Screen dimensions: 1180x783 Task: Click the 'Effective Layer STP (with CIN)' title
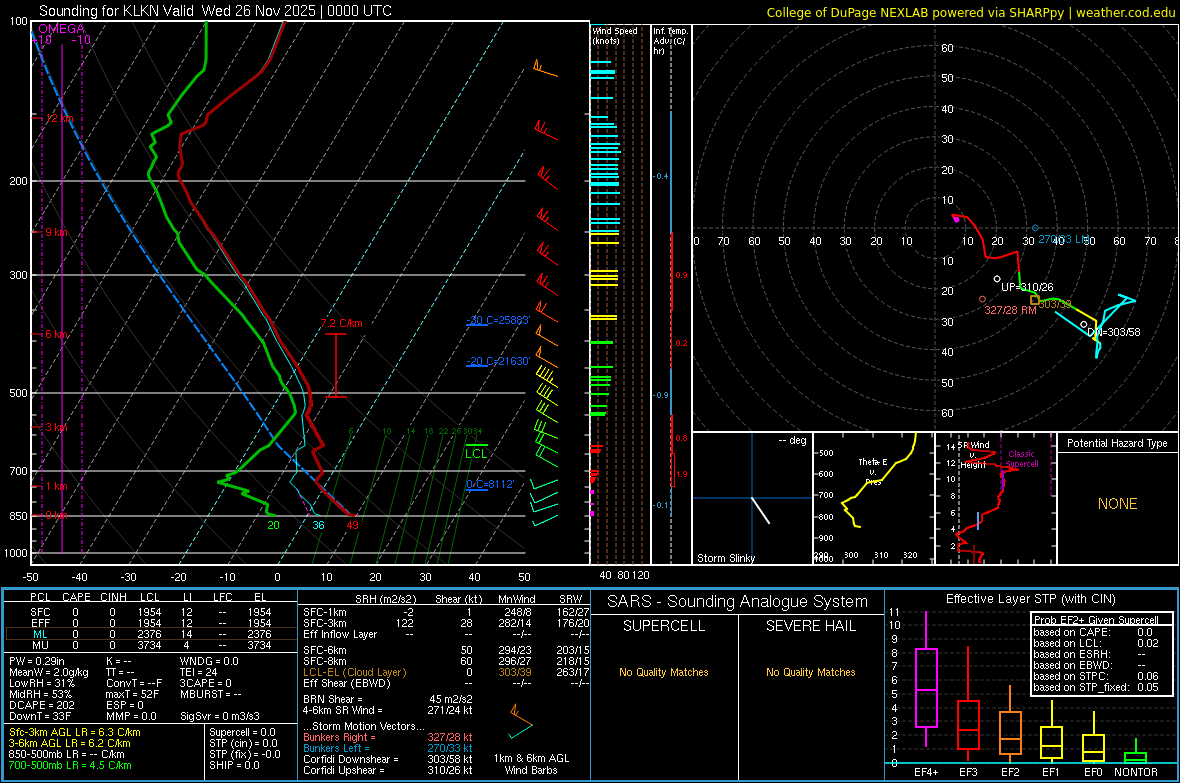[x=1030, y=599]
